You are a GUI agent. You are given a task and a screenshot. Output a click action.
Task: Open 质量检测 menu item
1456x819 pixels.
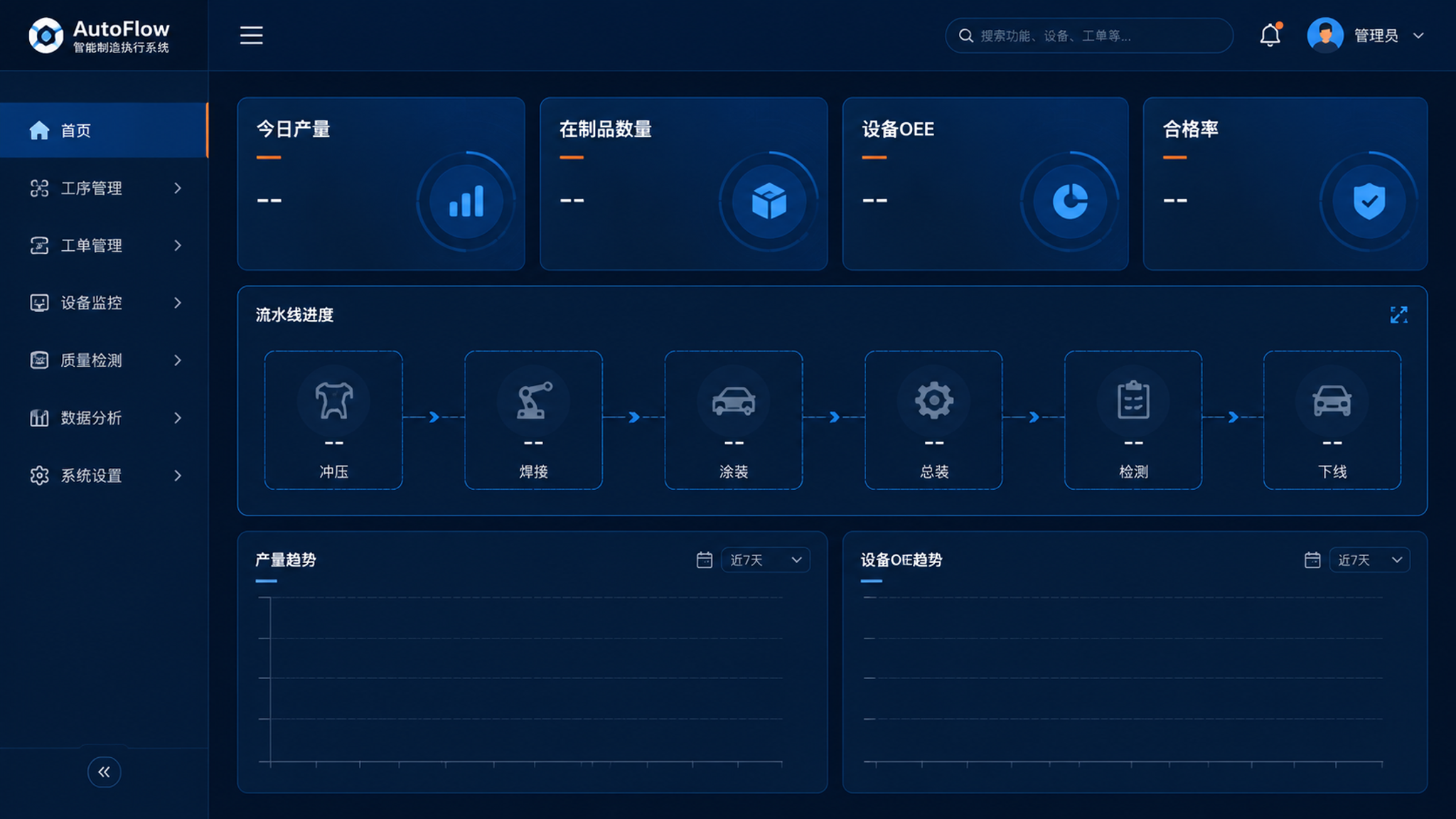point(104,360)
